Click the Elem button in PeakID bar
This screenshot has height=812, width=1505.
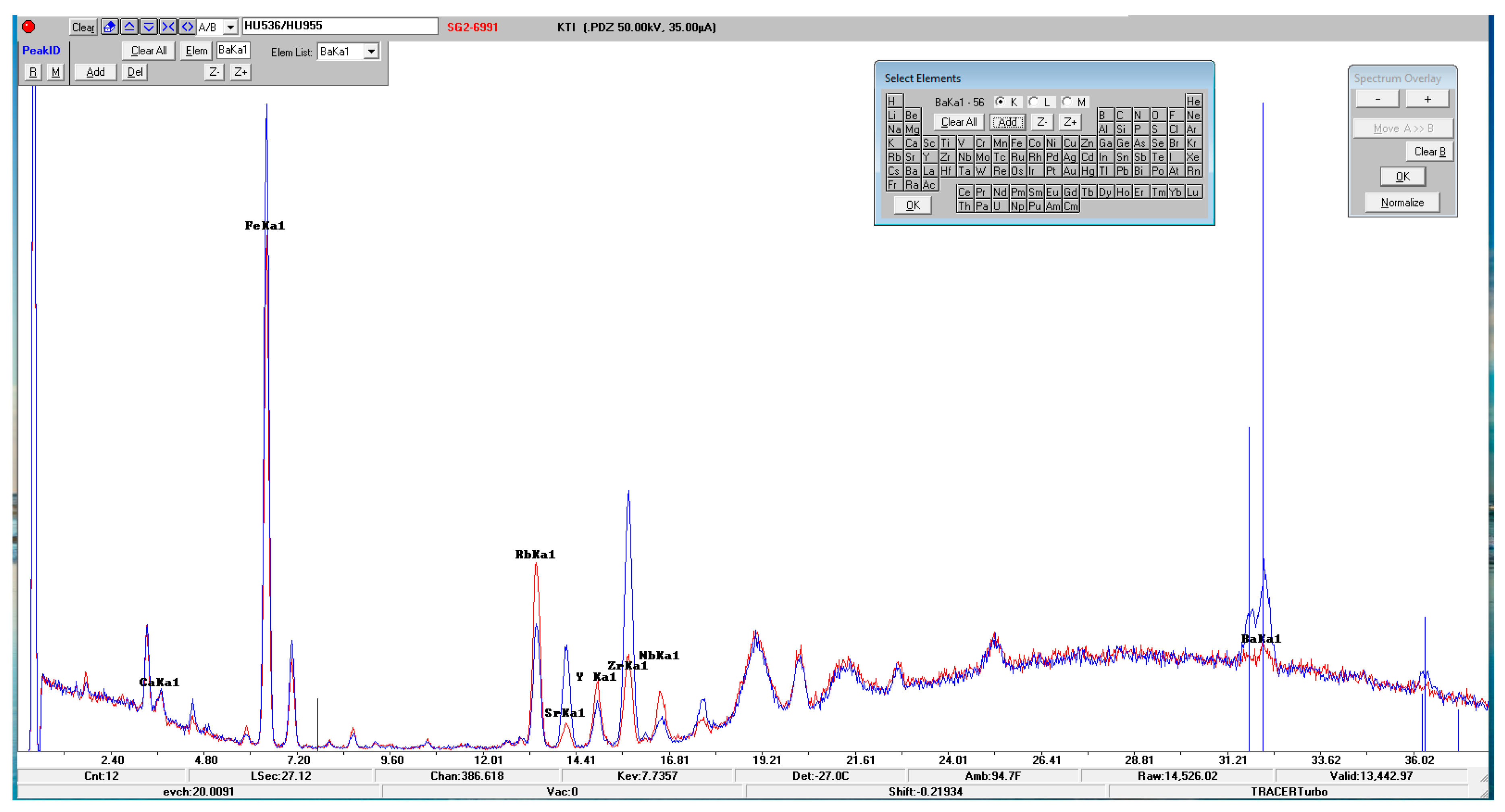point(196,51)
